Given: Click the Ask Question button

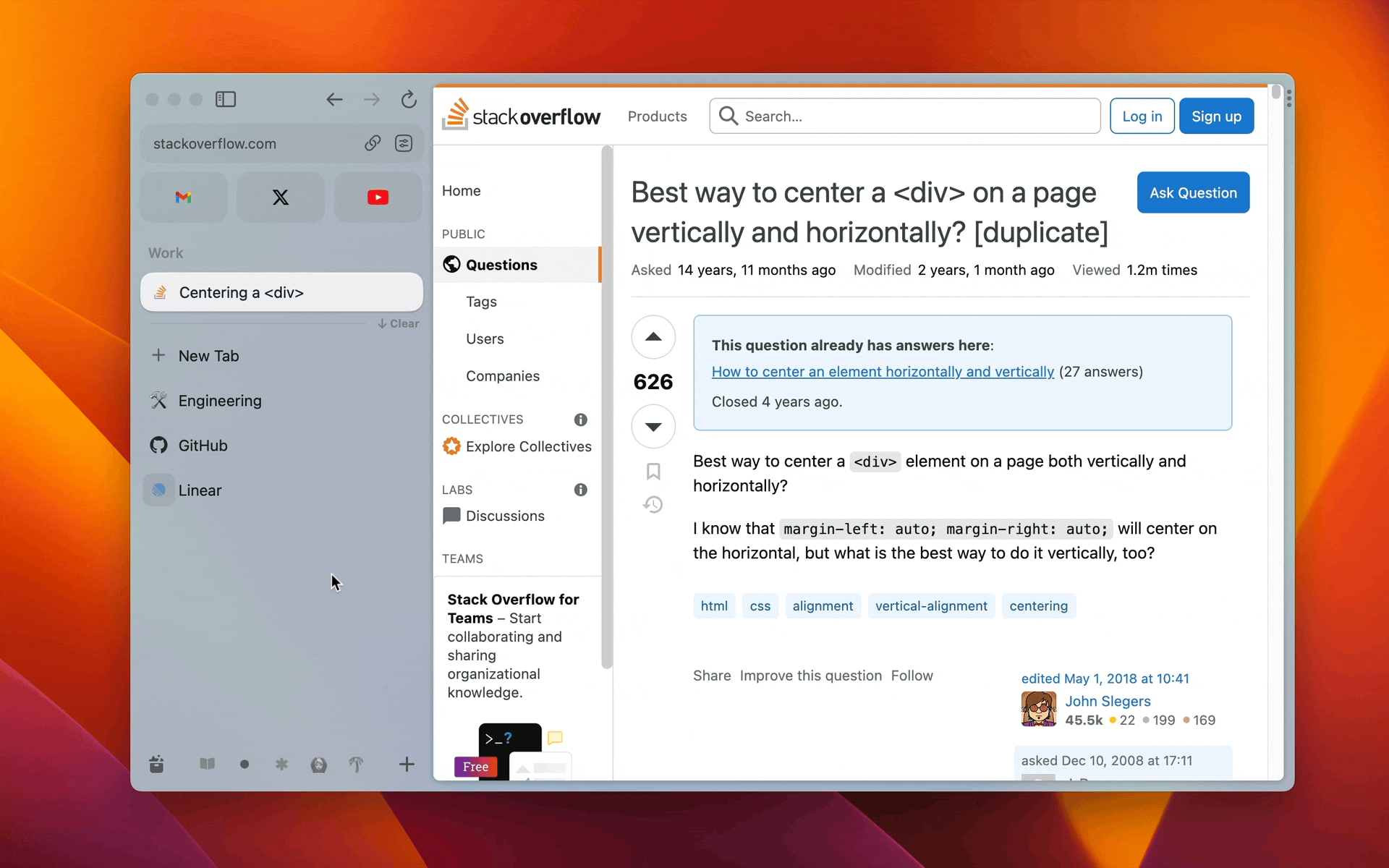Looking at the screenshot, I should point(1193,192).
